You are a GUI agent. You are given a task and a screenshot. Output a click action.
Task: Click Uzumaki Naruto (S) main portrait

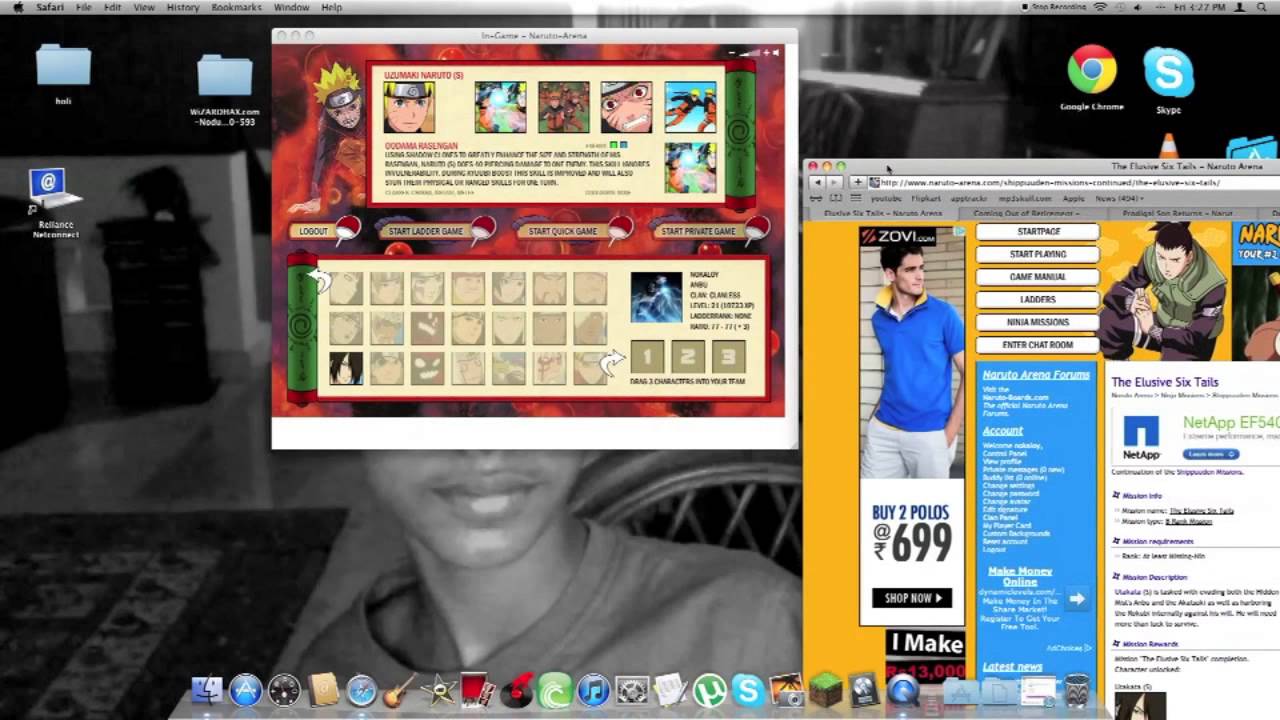(409, 107)
